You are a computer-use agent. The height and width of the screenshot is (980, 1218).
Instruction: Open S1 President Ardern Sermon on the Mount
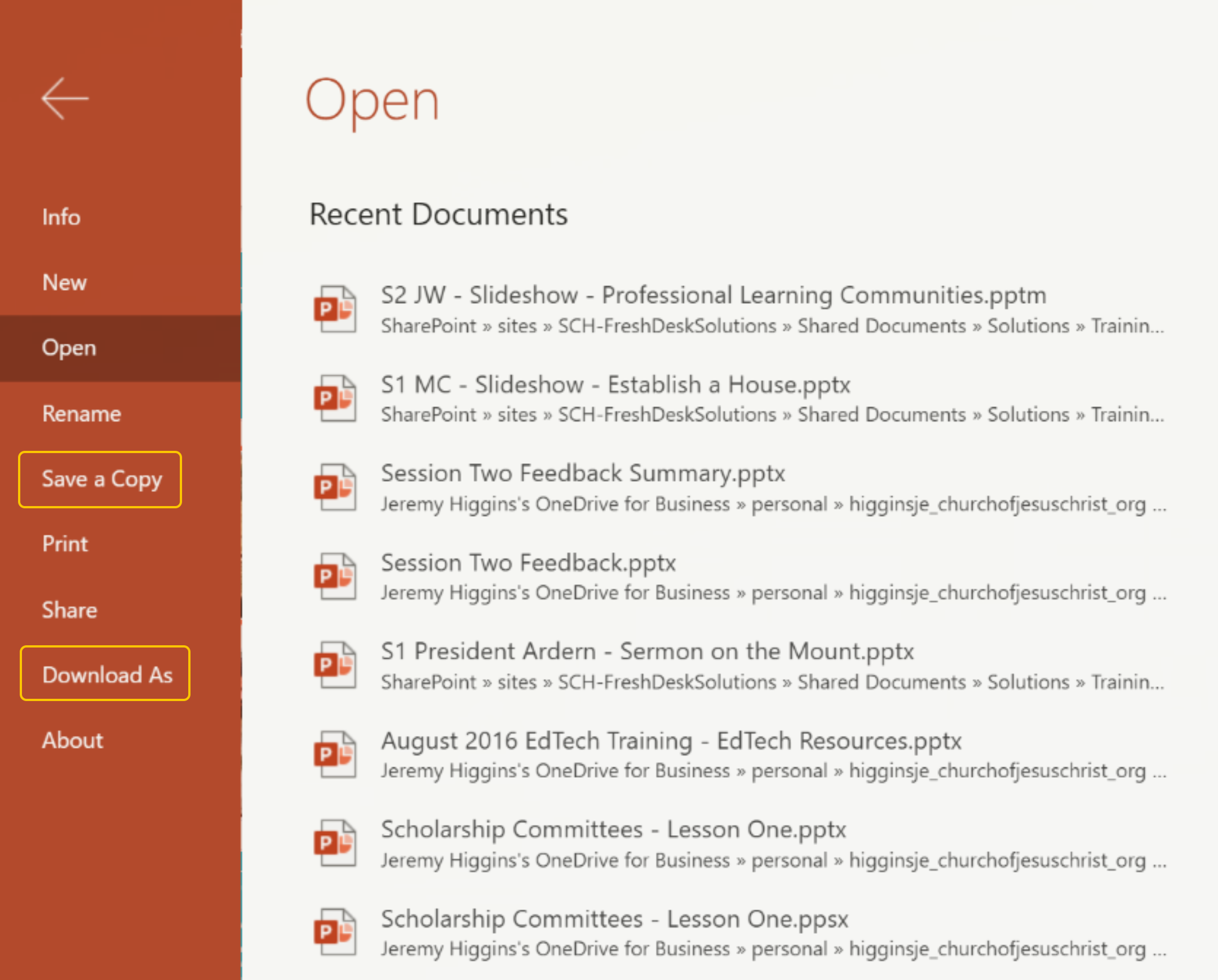coord(647,651)
